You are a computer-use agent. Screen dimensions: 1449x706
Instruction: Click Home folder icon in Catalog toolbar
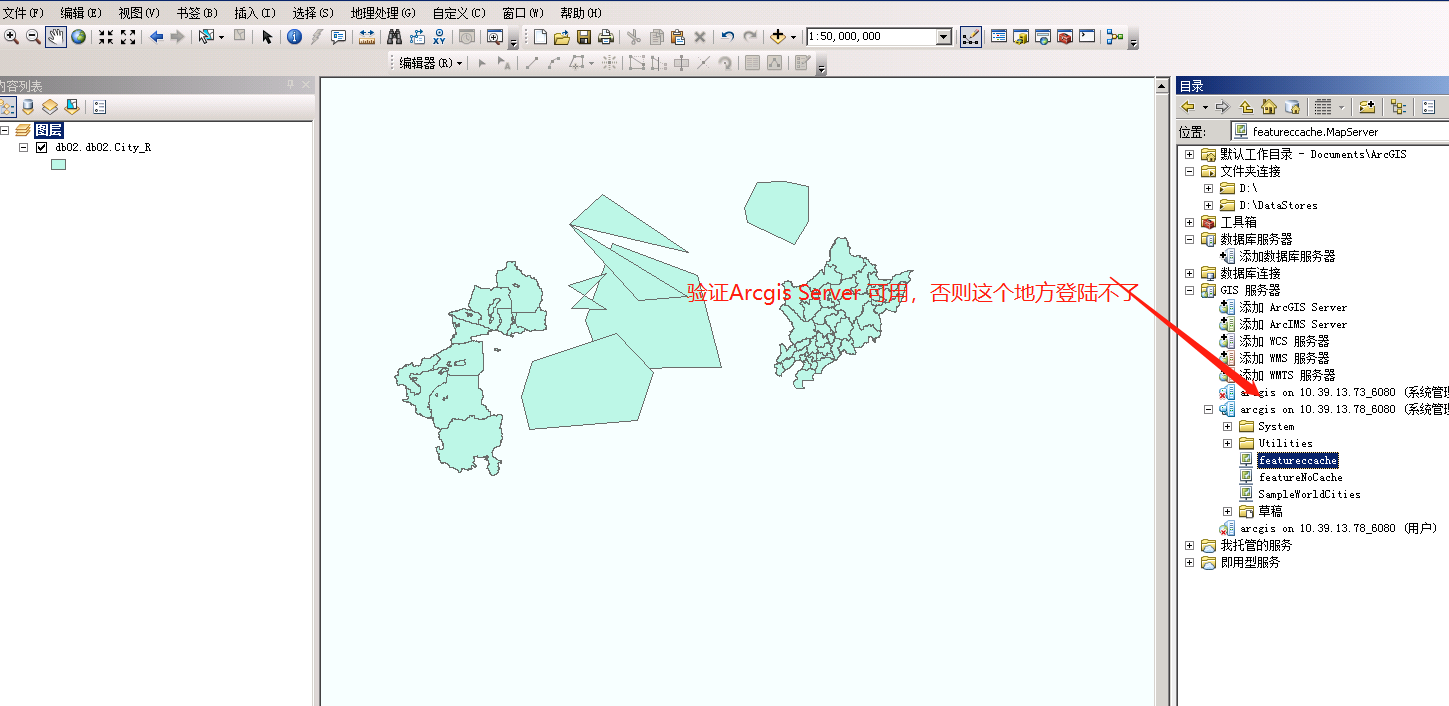tap(1268, 107)
